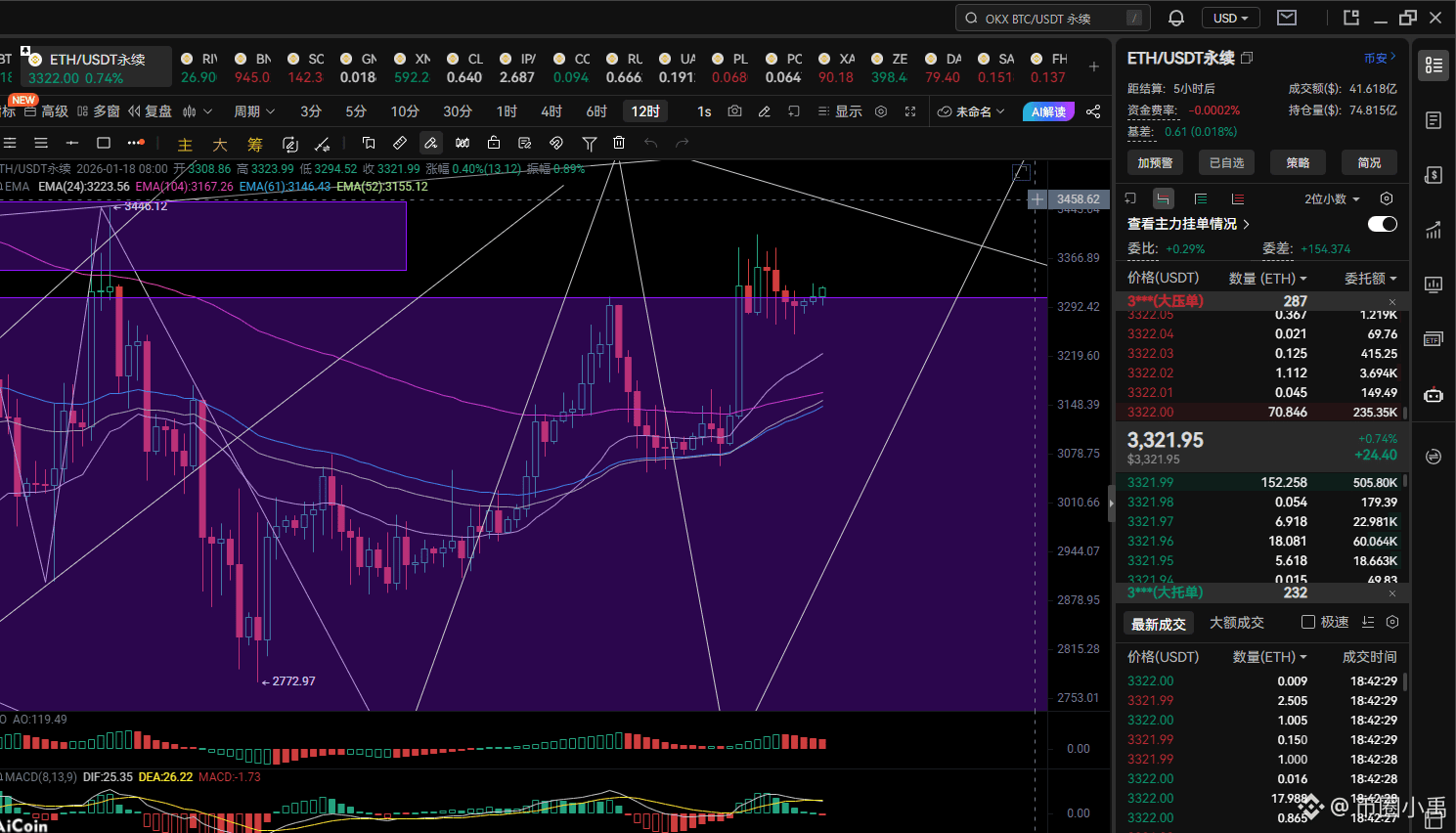
Task: Switch to the 最新成交 tab
Action: point(1159,624)
